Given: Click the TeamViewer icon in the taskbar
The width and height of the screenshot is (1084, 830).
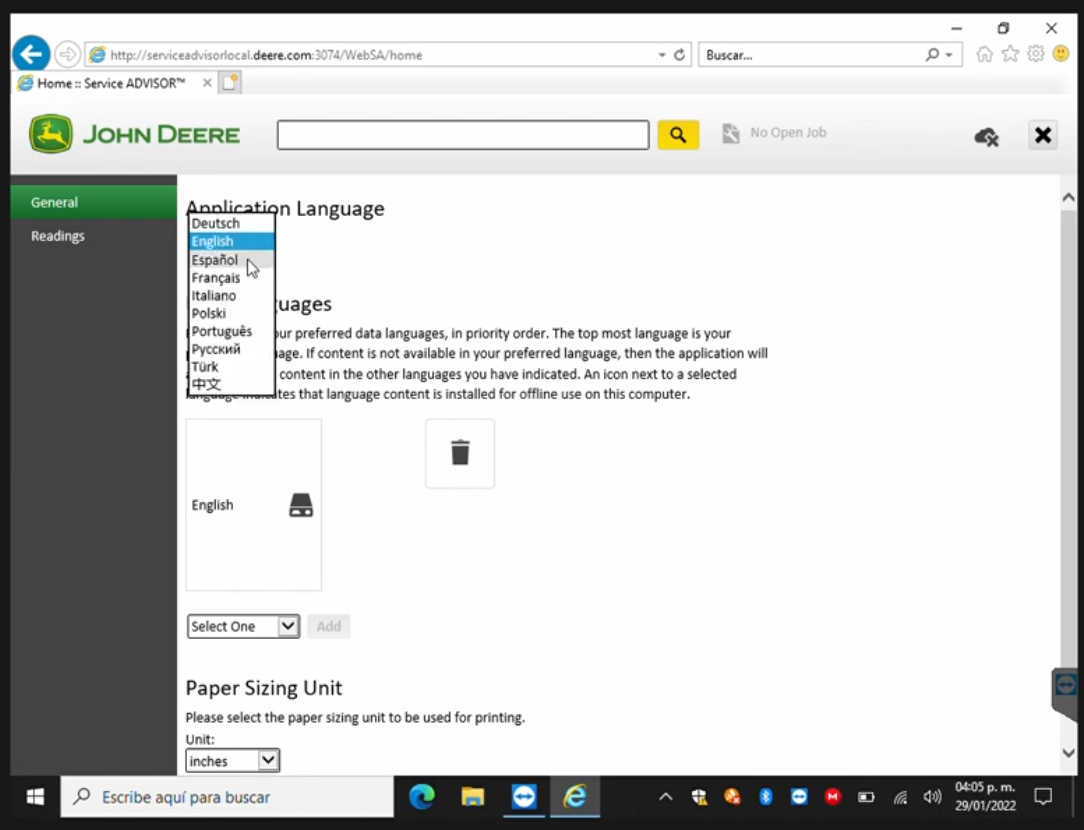Looking at the screenshot, I should click(x=524, y=796).
